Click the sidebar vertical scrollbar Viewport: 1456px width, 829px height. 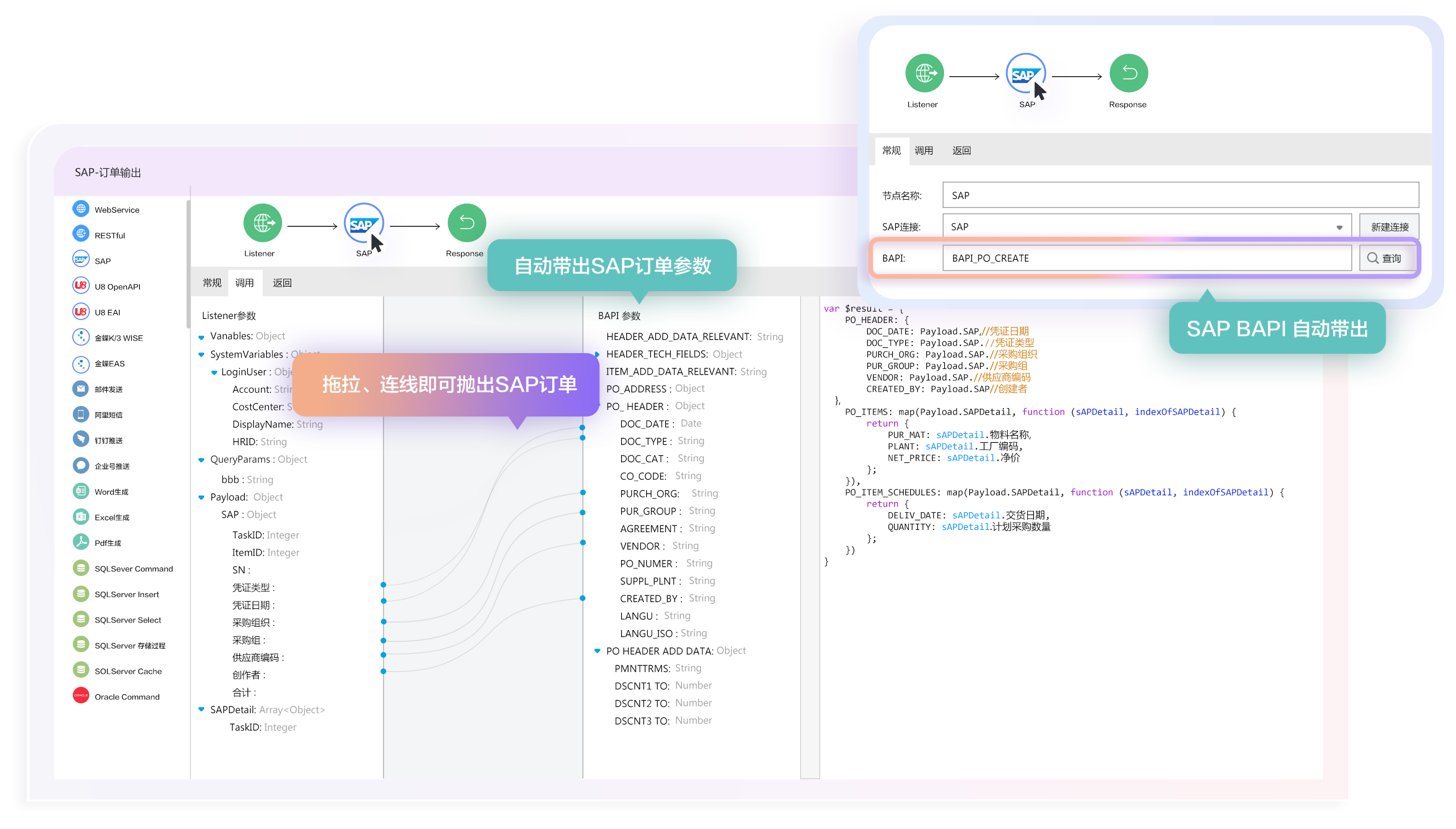pos(188,264)
